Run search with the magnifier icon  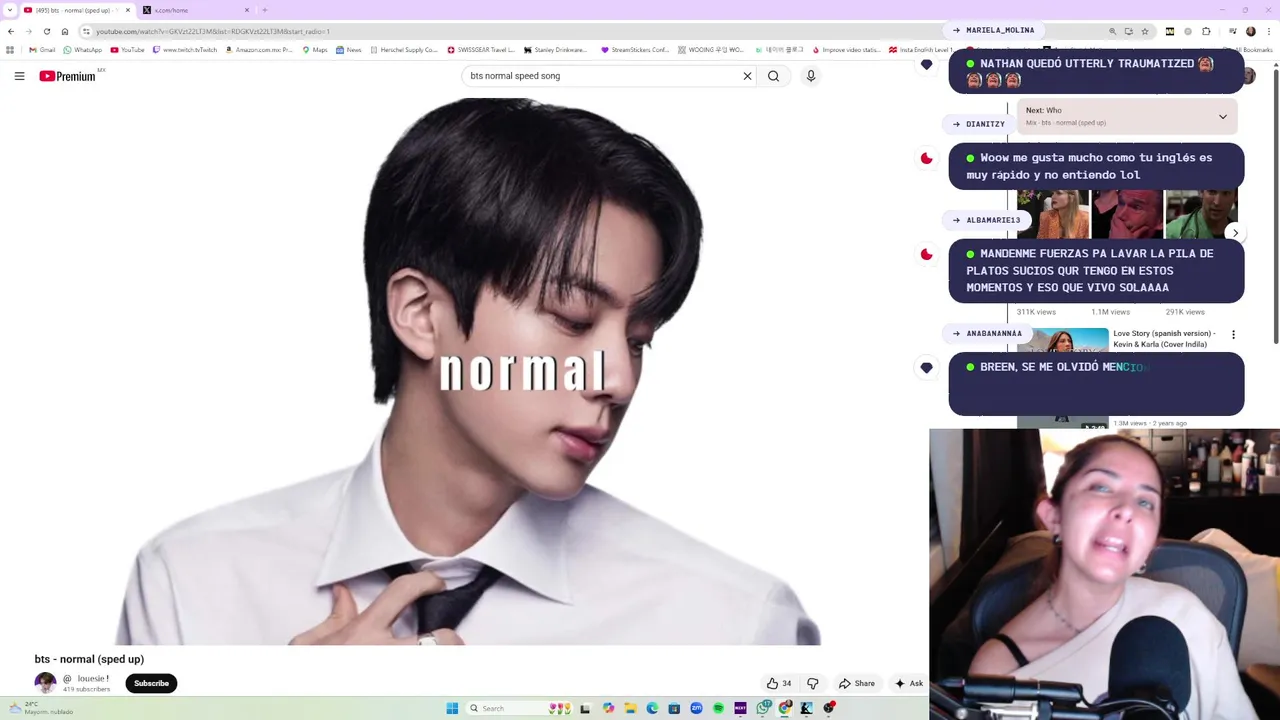773,76
